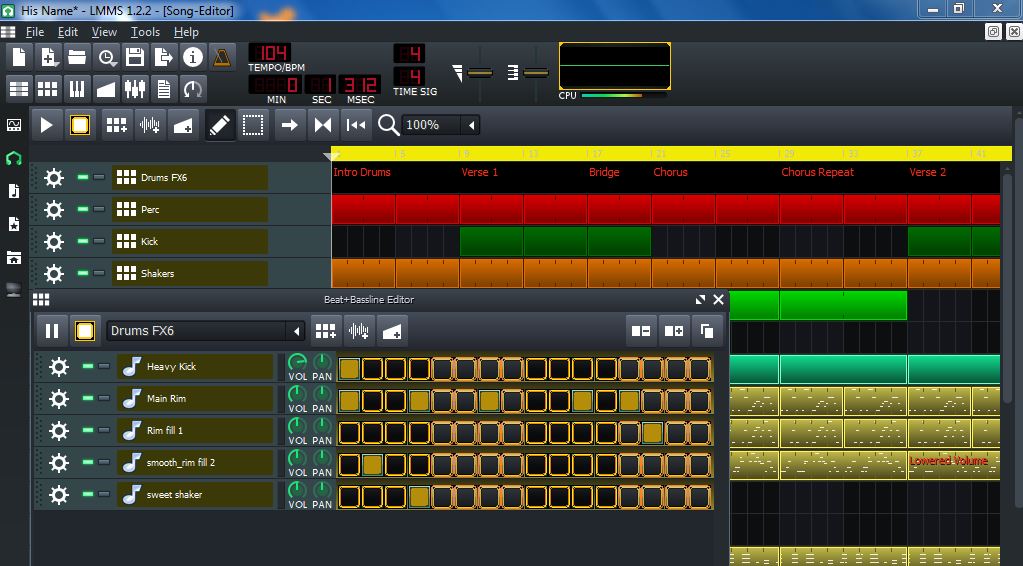Open the 100% zoom dropdown

(x=440, y=125)
